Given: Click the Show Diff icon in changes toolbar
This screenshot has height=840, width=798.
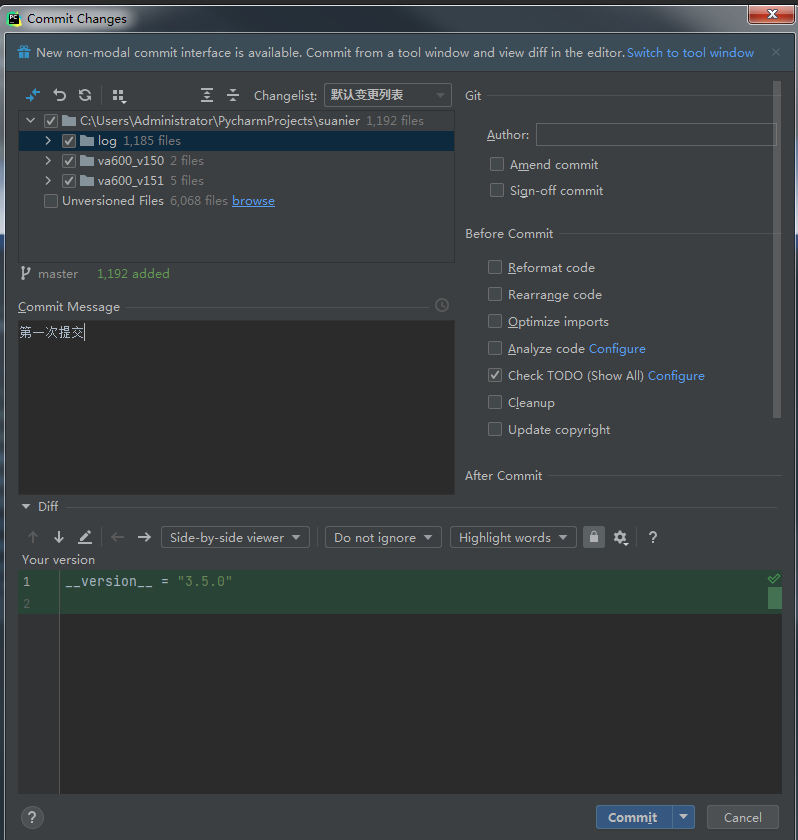Looking at the screenshot, I should point(33,95).
